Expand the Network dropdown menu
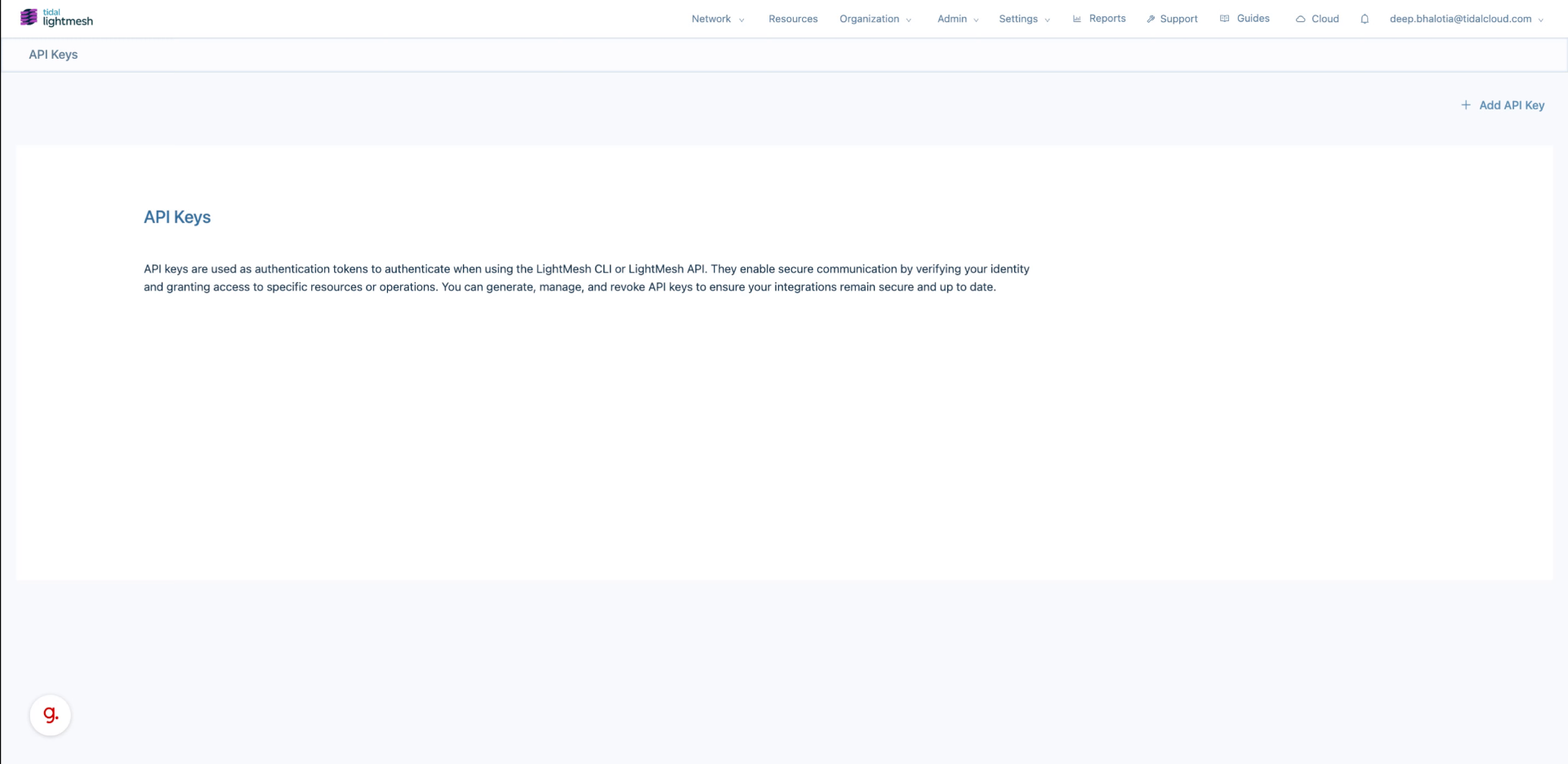Image resolution: width=1568 pixels, height=764 pixels. 717,19
